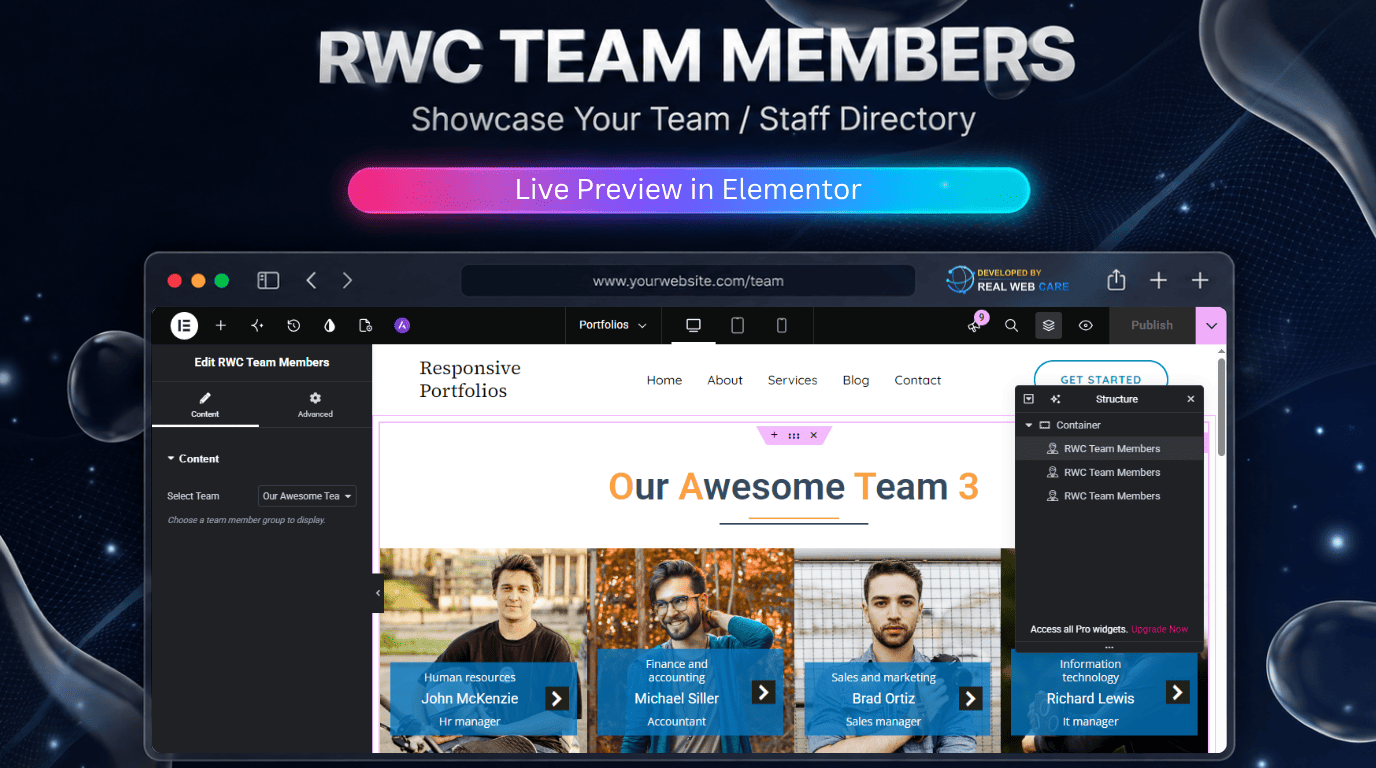Open John McKenzie card arrow
The width and height of the screenshot is (1376, 768).
(x=557, y=698)
